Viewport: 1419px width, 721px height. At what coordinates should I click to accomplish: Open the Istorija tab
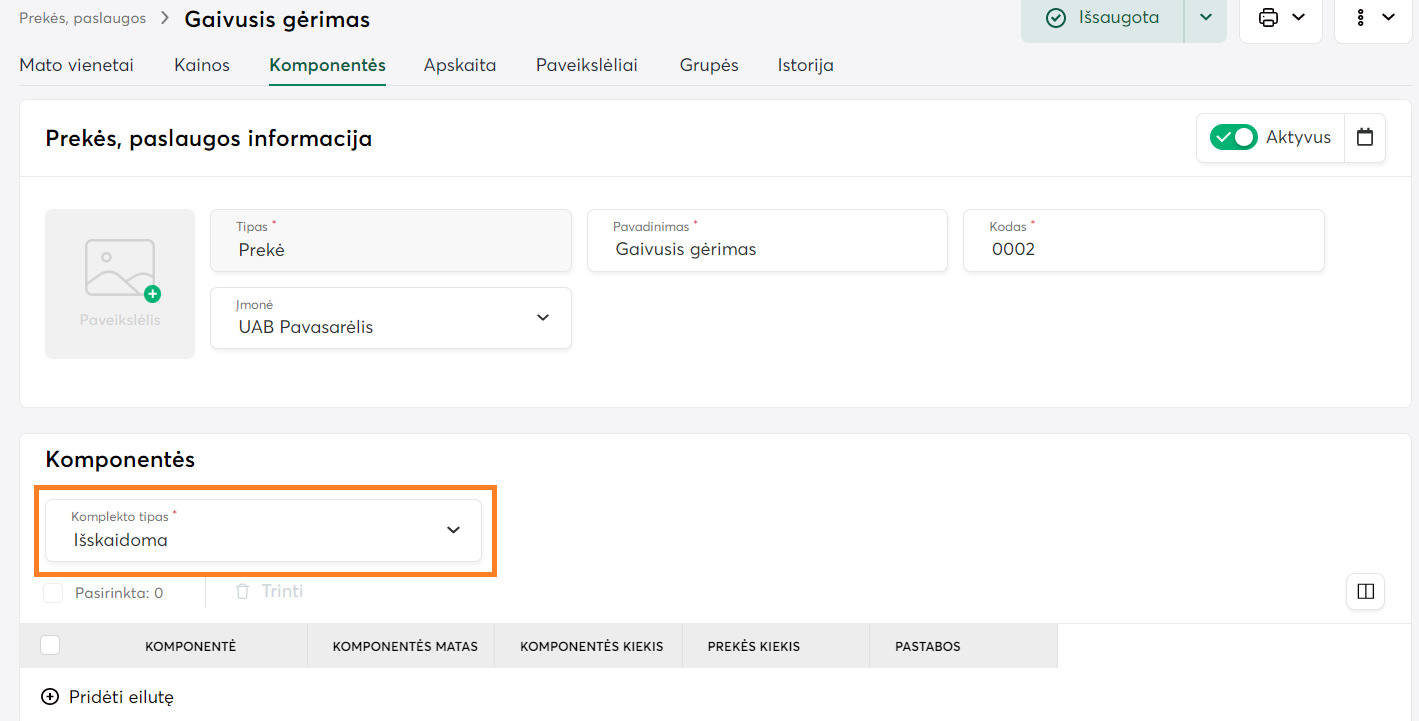tap(805, 65)
